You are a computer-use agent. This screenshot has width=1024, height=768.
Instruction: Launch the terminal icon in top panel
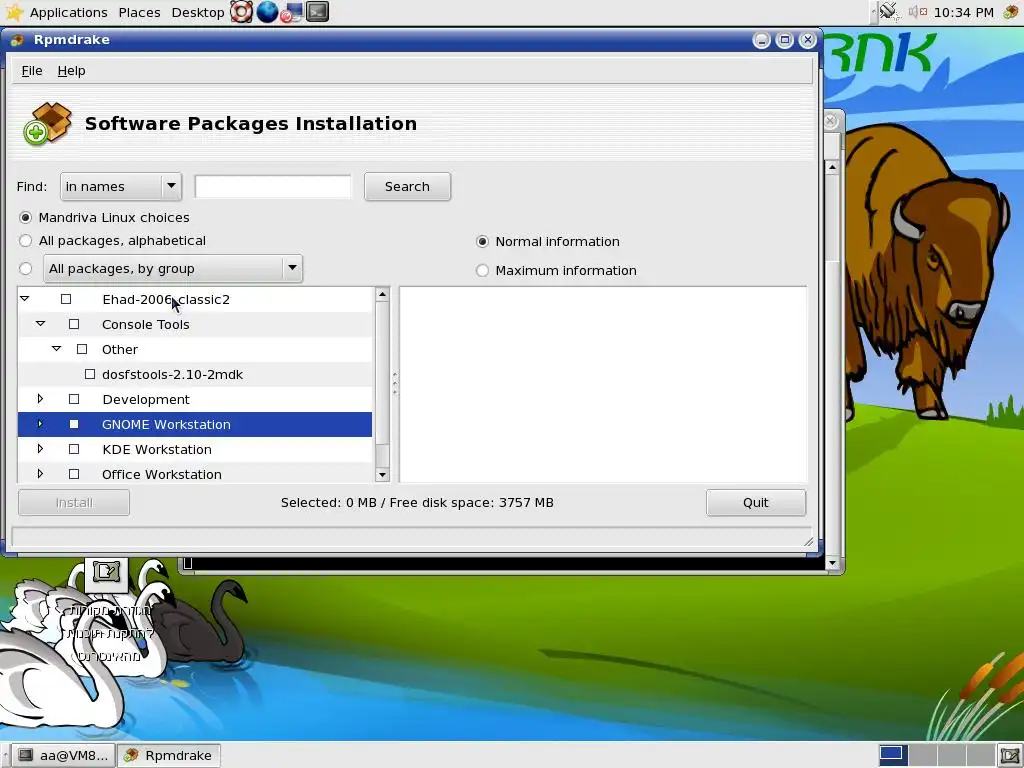tap(317, 12)
